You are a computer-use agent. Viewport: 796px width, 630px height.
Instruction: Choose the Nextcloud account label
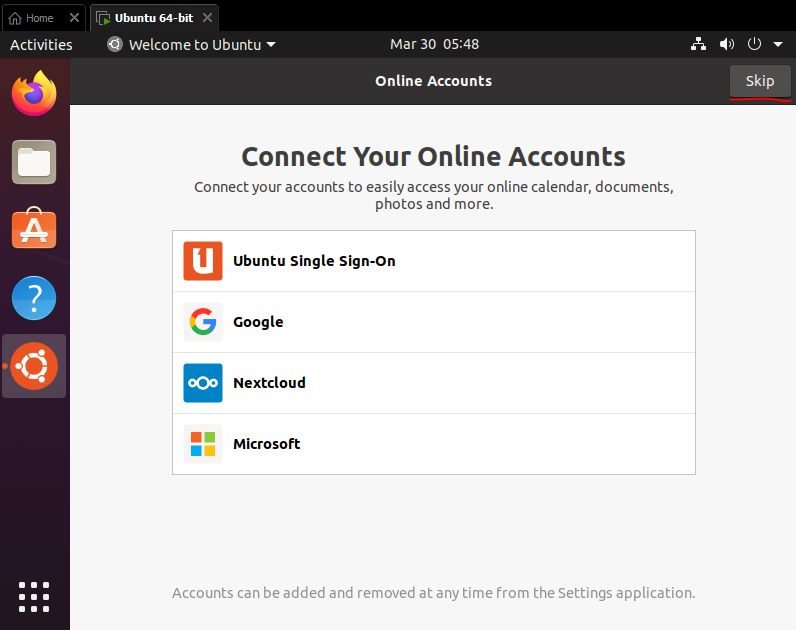coord(269,383)
